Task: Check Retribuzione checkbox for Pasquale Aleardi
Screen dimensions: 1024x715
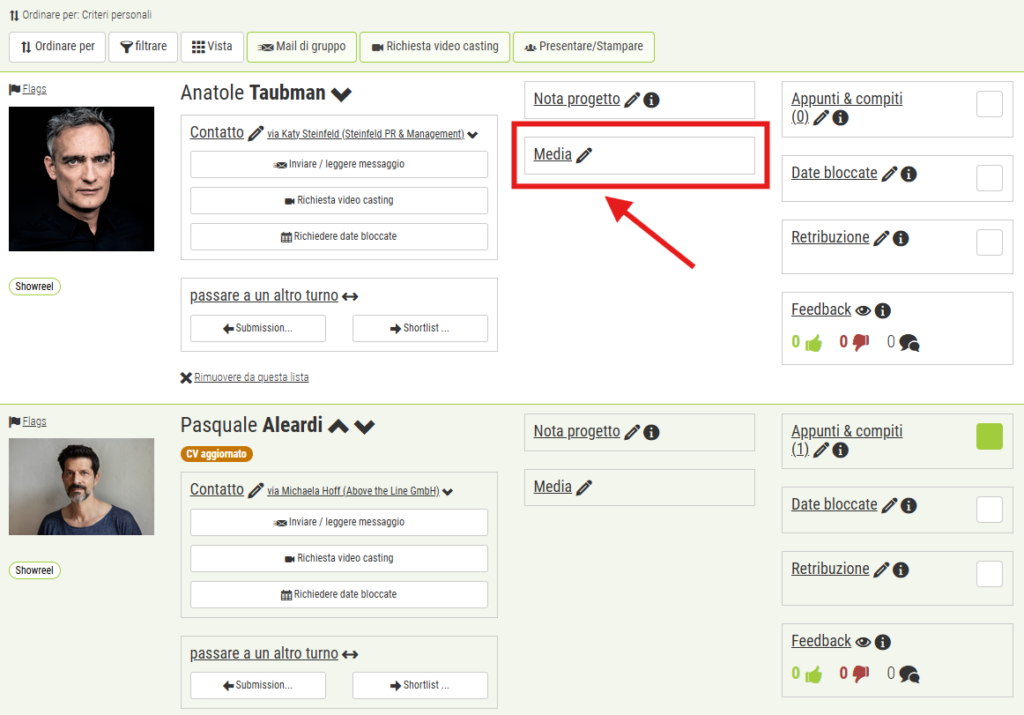Action: tap(989, 573)
